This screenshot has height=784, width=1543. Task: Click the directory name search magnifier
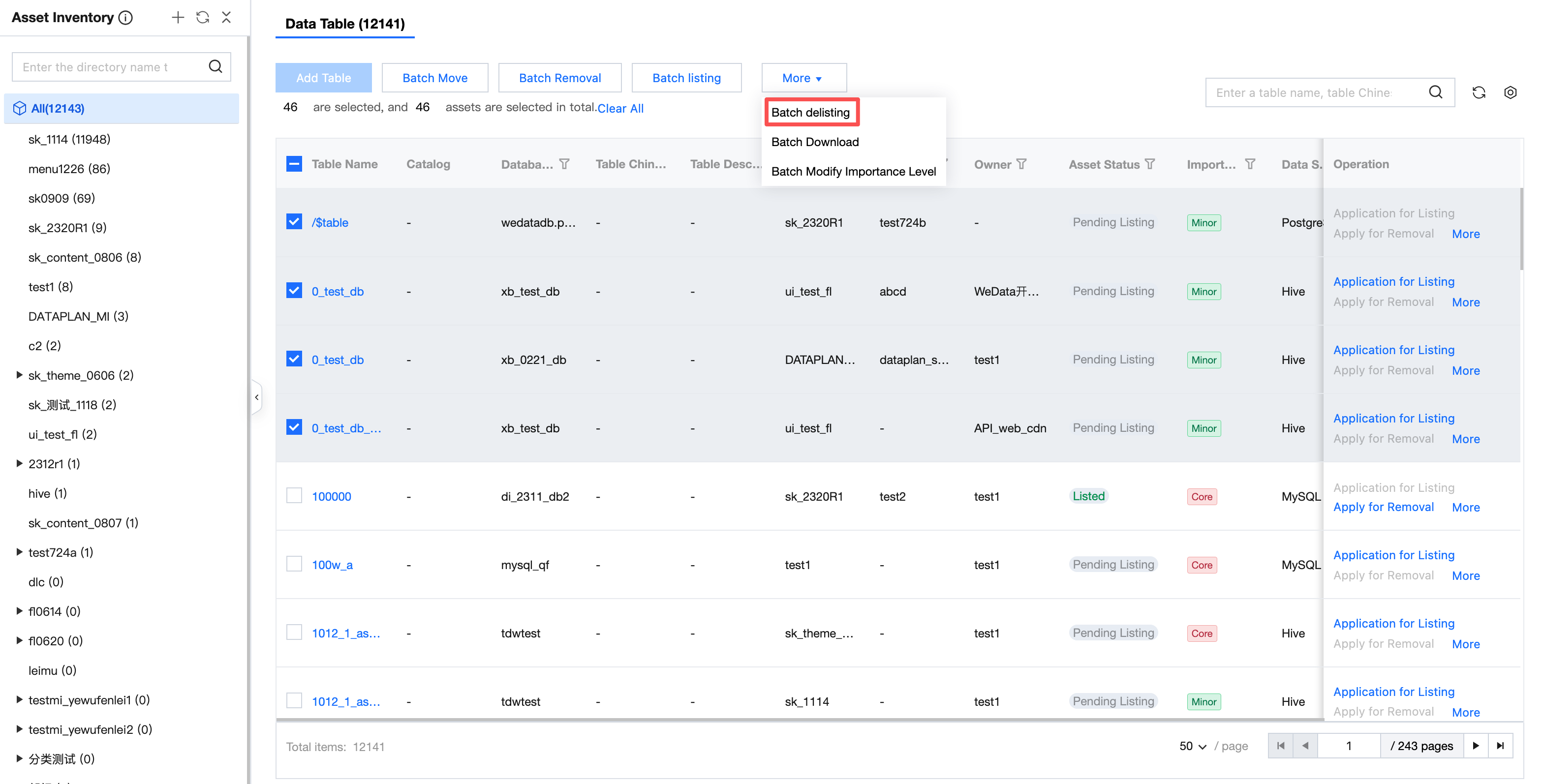tap(215, 66)
